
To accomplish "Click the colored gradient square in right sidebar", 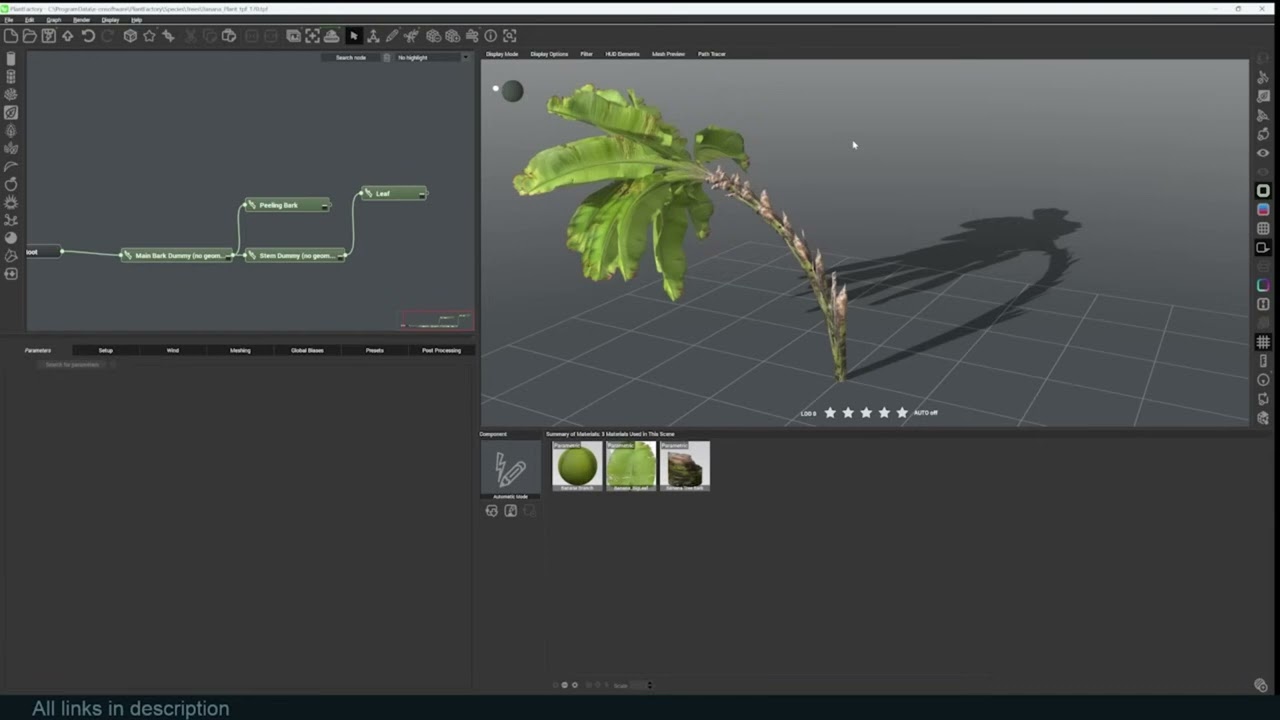I will 1263,210.
